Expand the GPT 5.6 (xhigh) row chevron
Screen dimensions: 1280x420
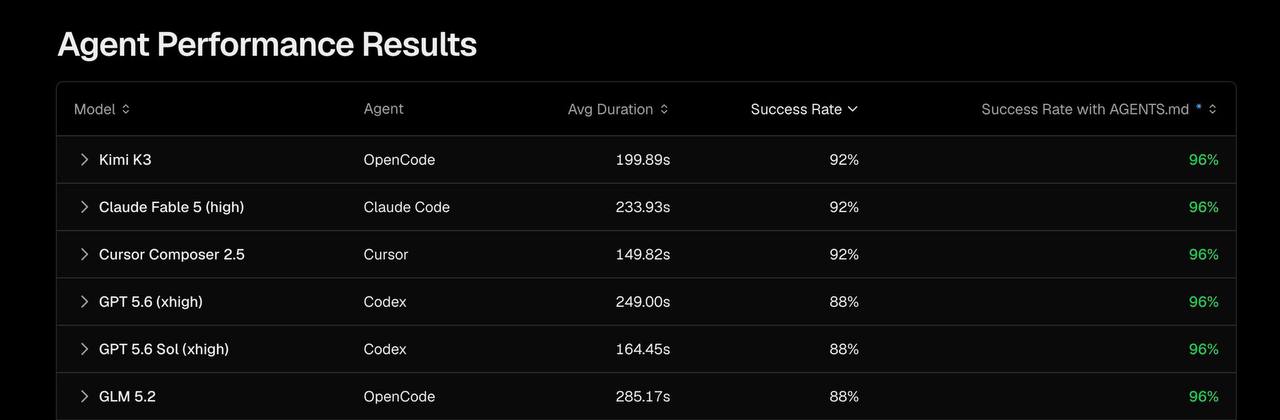(x=84, y=302)
